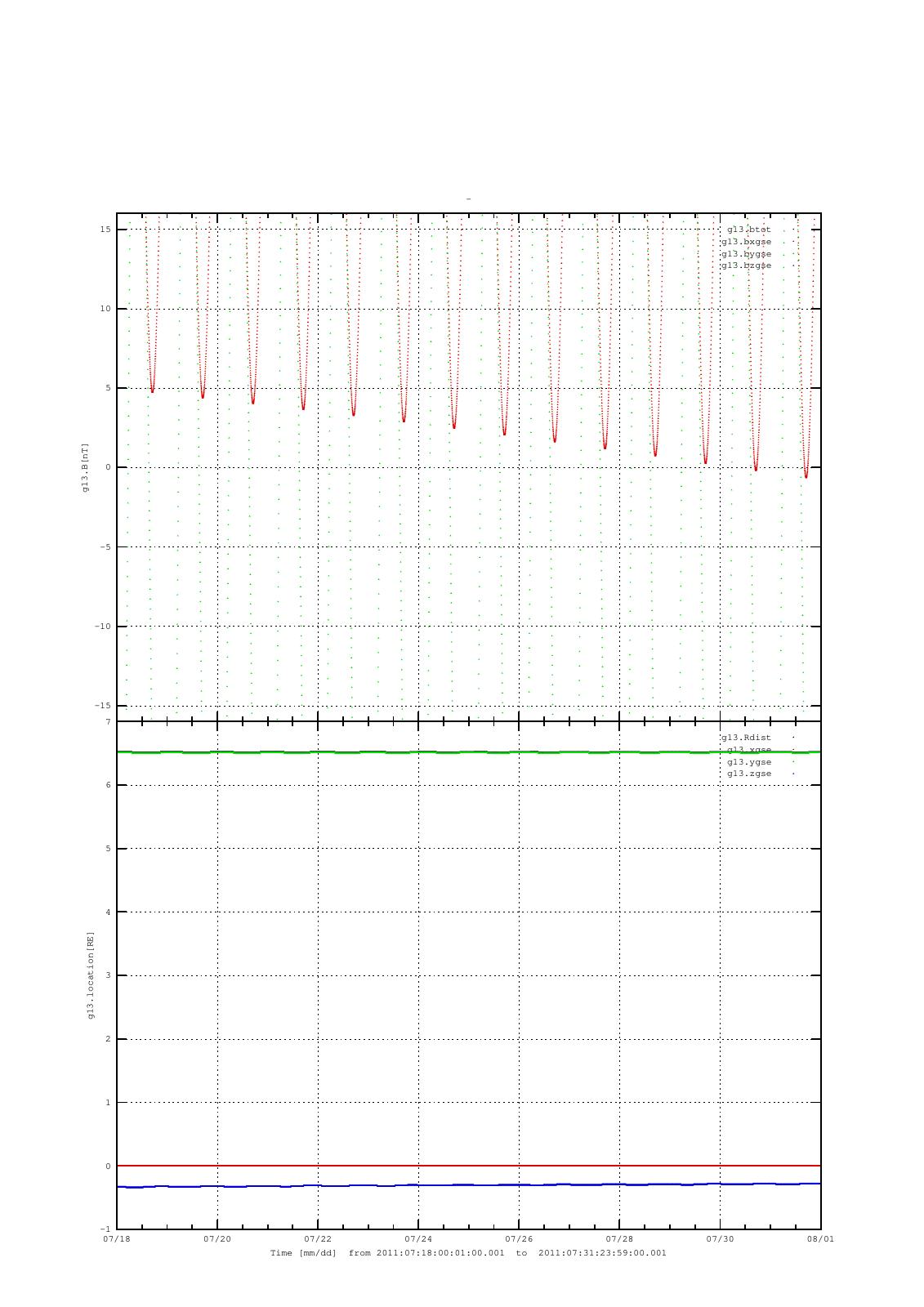Click the blue zgse line below zero

469,1184
